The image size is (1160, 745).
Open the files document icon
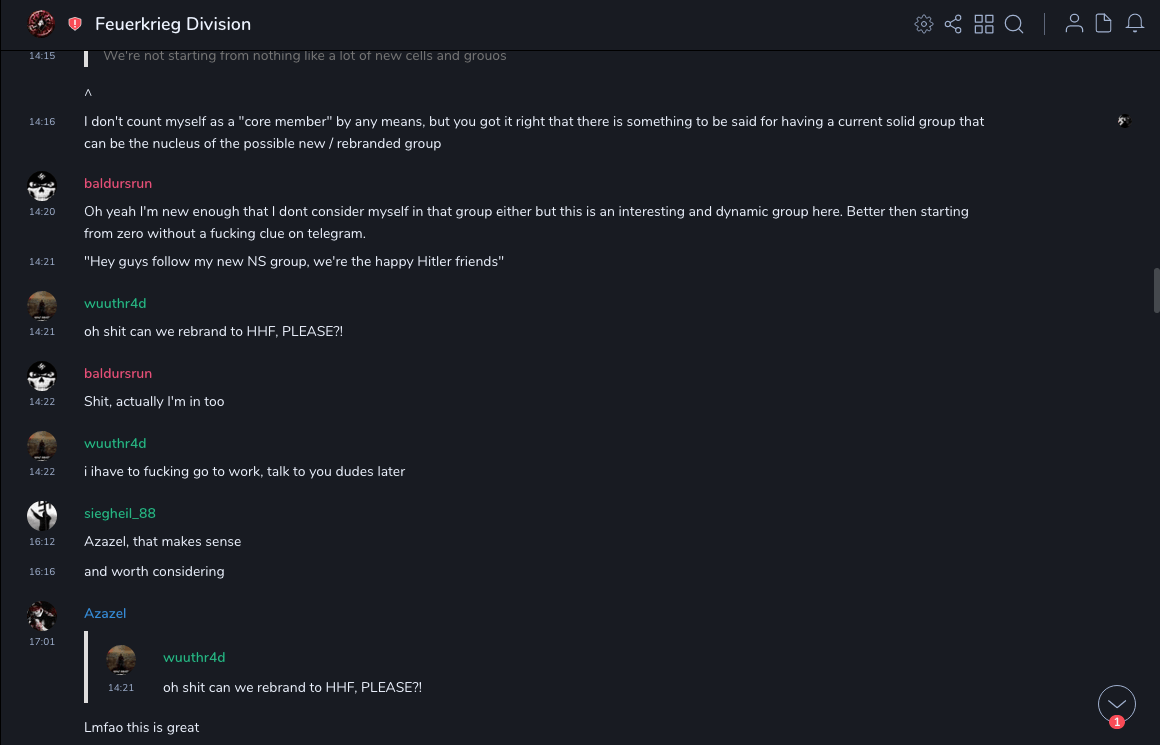pyautogui.click(x=1104, y=24)
